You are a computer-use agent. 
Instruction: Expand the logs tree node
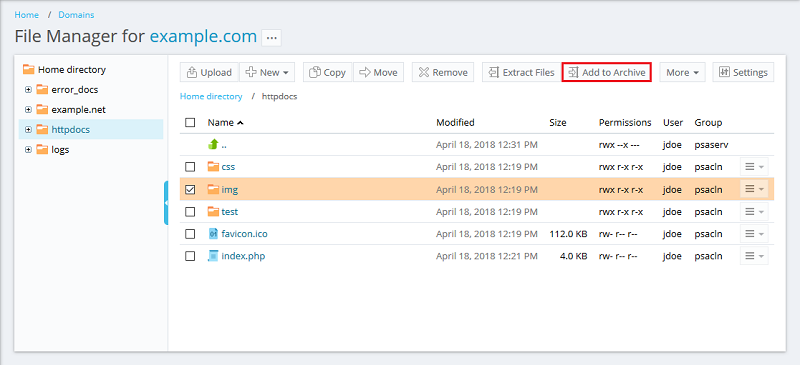[29, 150]
